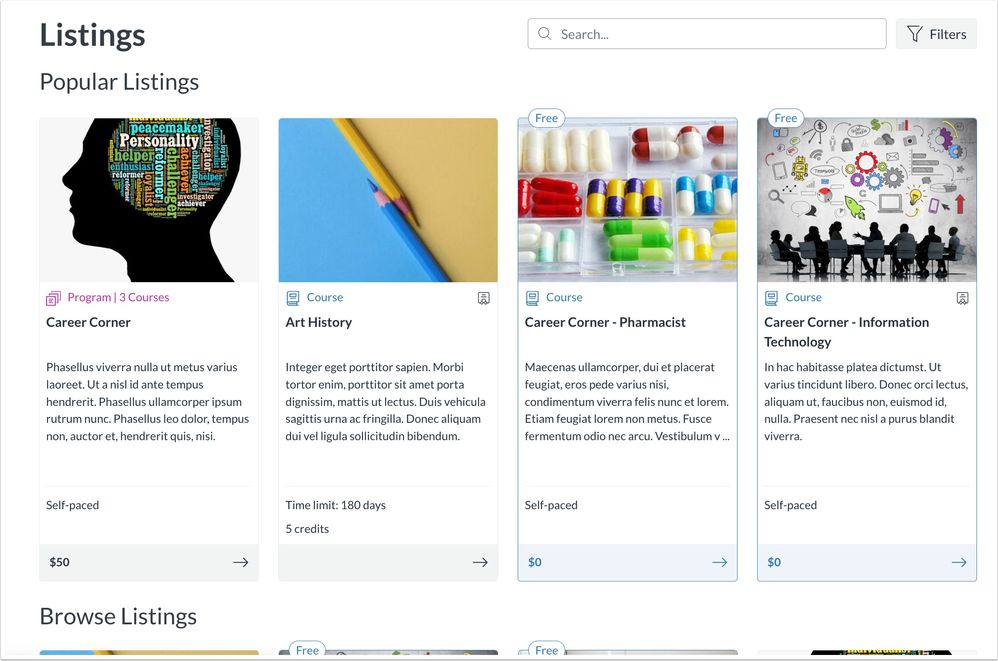The height and width of the screenshot is (661, 998).
Task: Click the Course icon on Information Technology card
Action: [x=770, y=297]
